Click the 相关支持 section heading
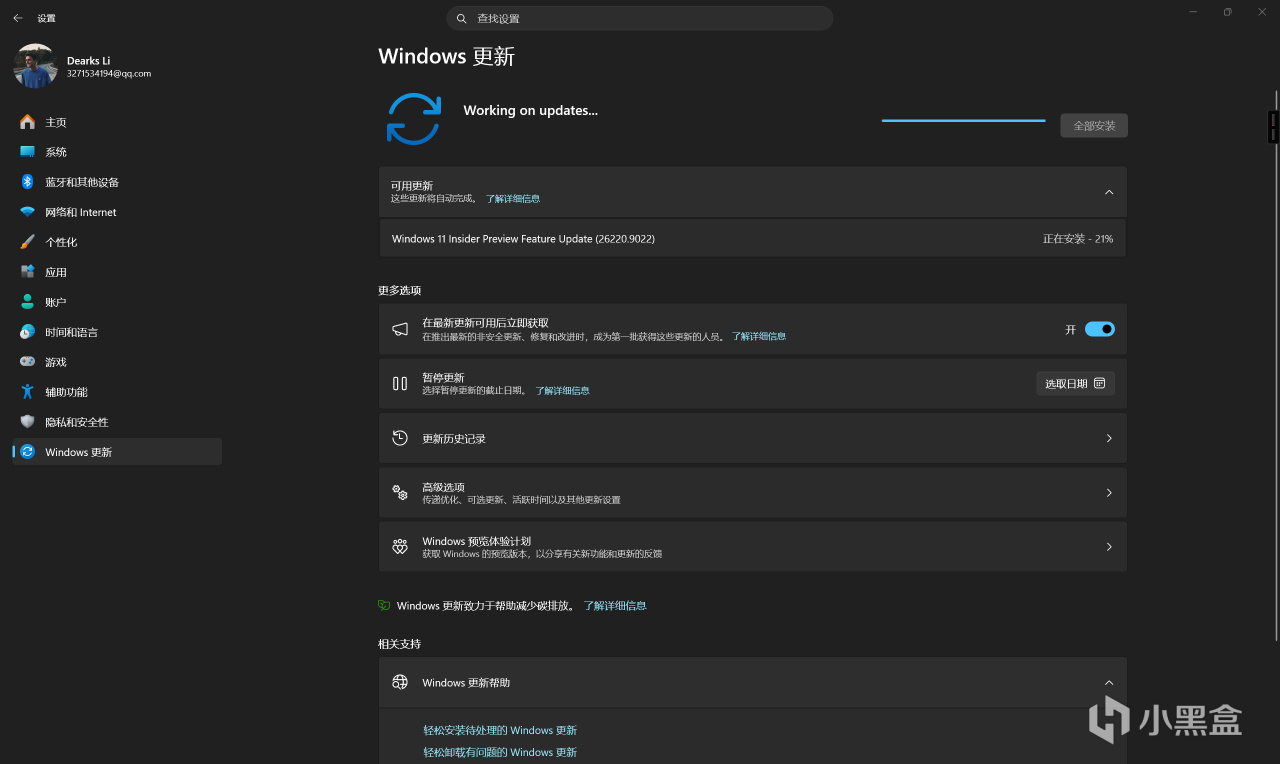1280x764 pixels. click(x=400, y=644)
